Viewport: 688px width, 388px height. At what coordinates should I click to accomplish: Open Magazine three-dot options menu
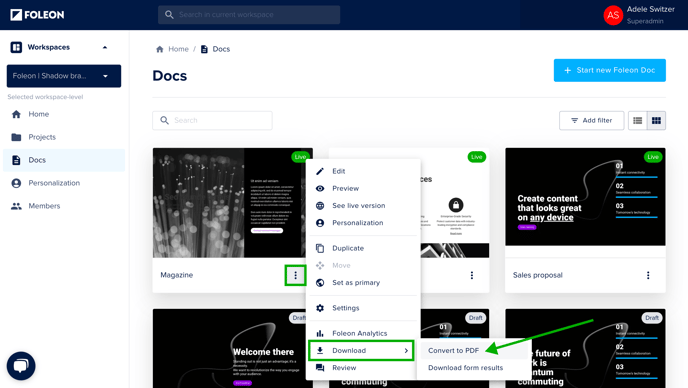click(x=295, y=275)
